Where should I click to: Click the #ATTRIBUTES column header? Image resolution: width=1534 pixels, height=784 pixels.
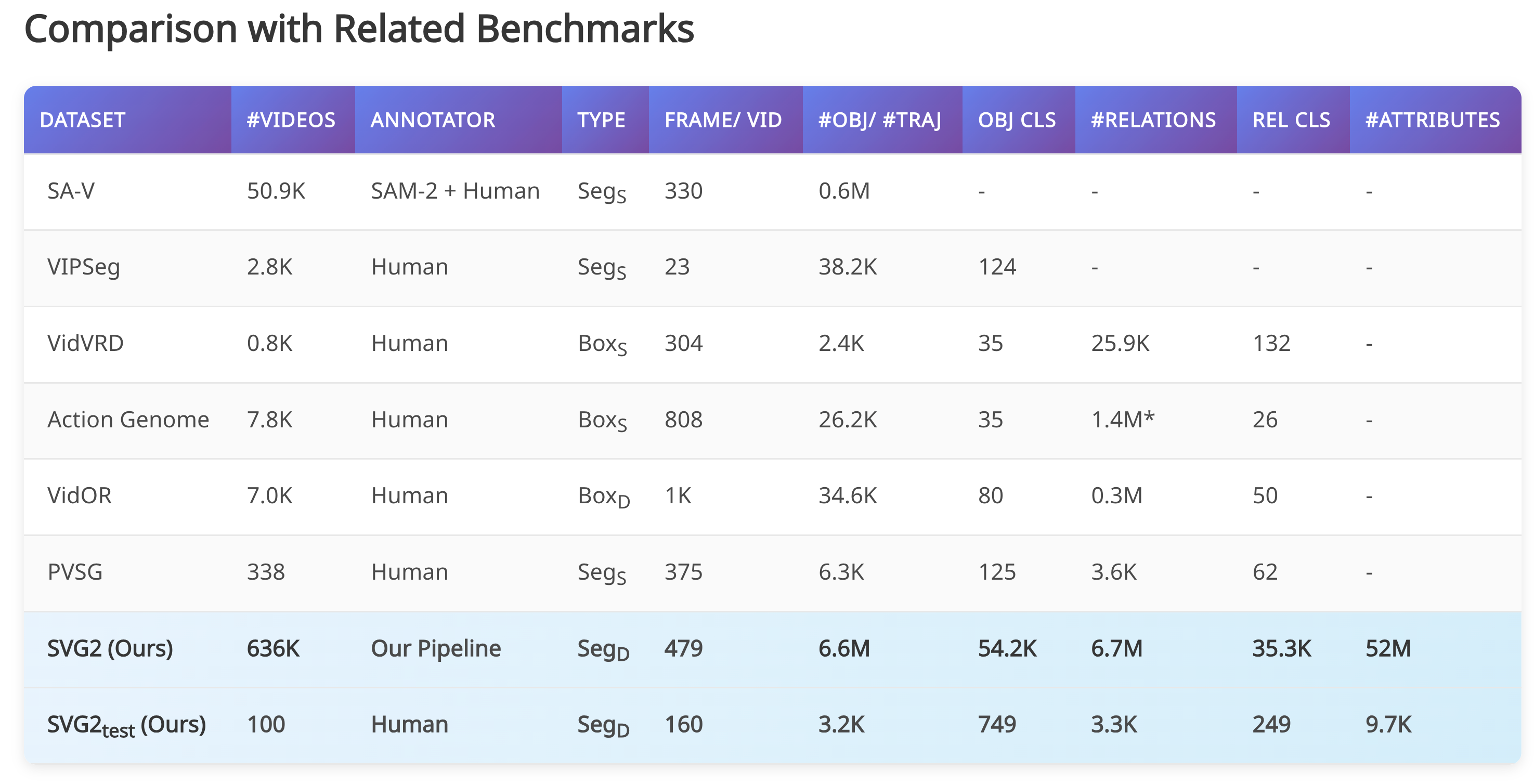click(1432, 120)
